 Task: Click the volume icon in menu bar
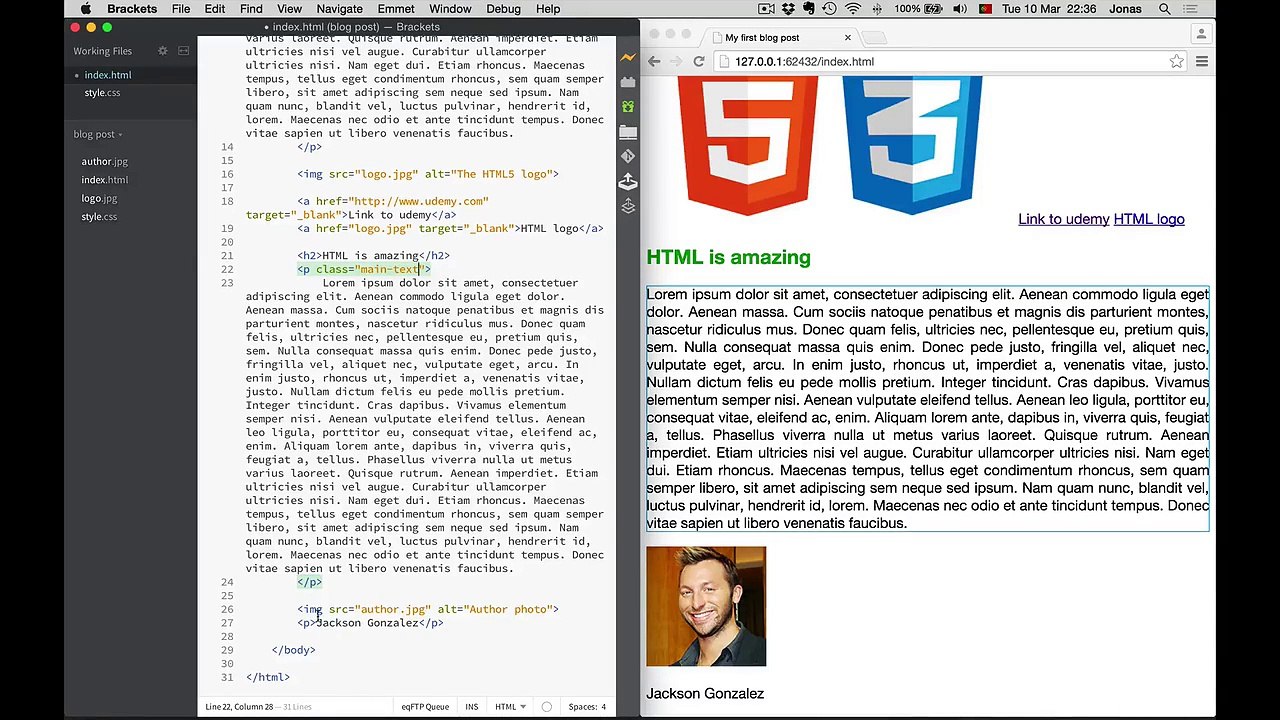click(x=960, y=9)
